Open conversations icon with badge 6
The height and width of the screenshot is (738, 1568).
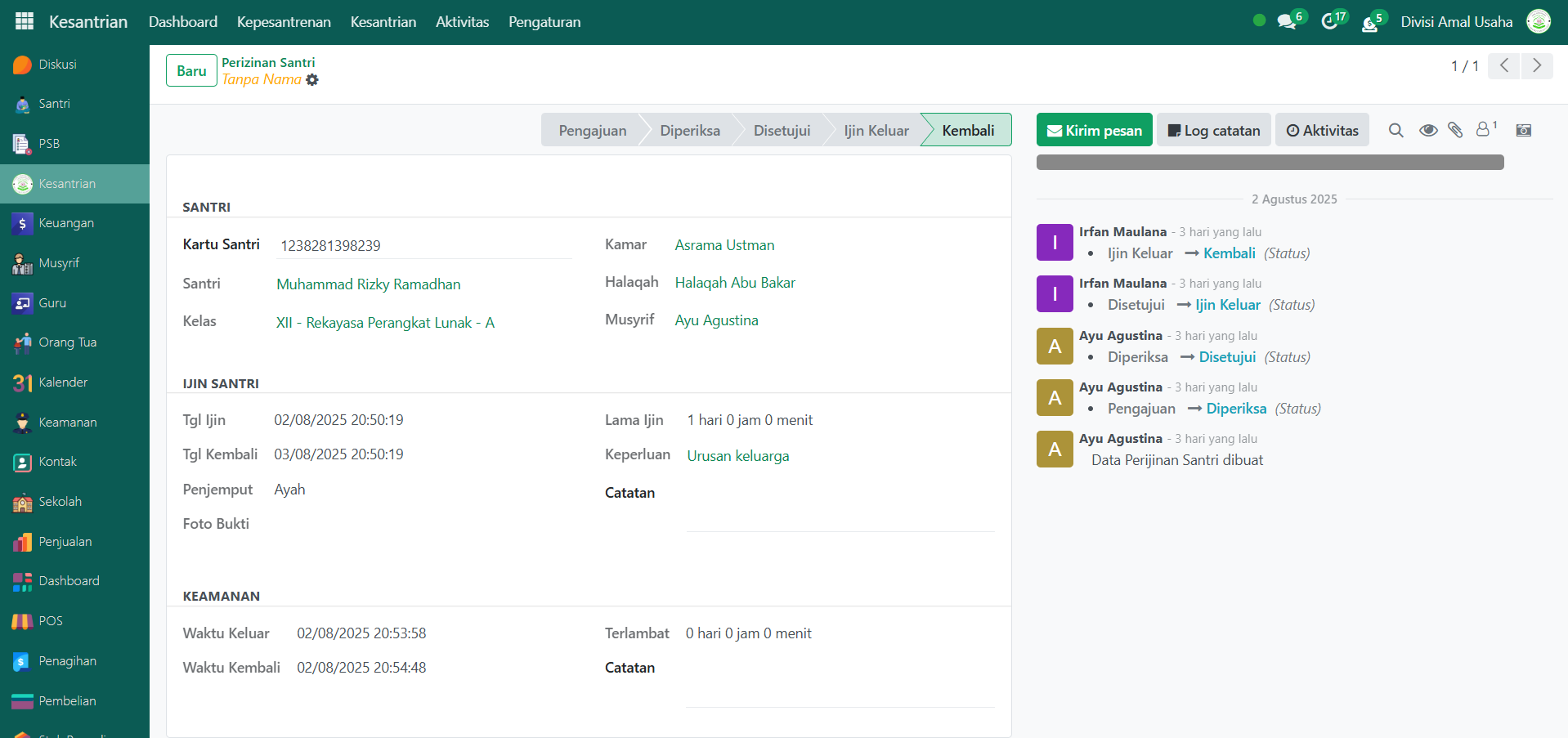1288,22
